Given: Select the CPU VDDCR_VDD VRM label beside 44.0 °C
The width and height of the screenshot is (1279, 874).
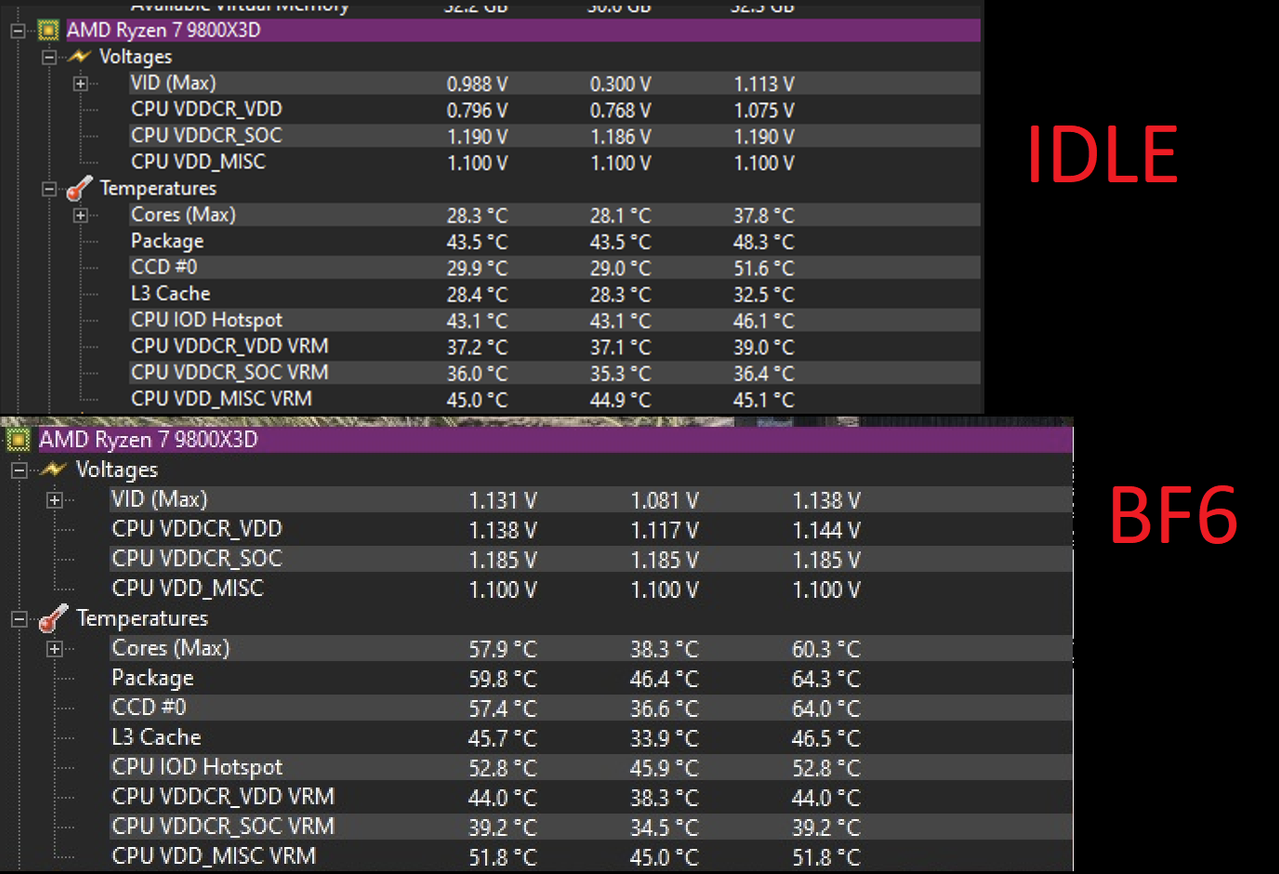Looking at the screenshot, I should [x=223, y=797].
